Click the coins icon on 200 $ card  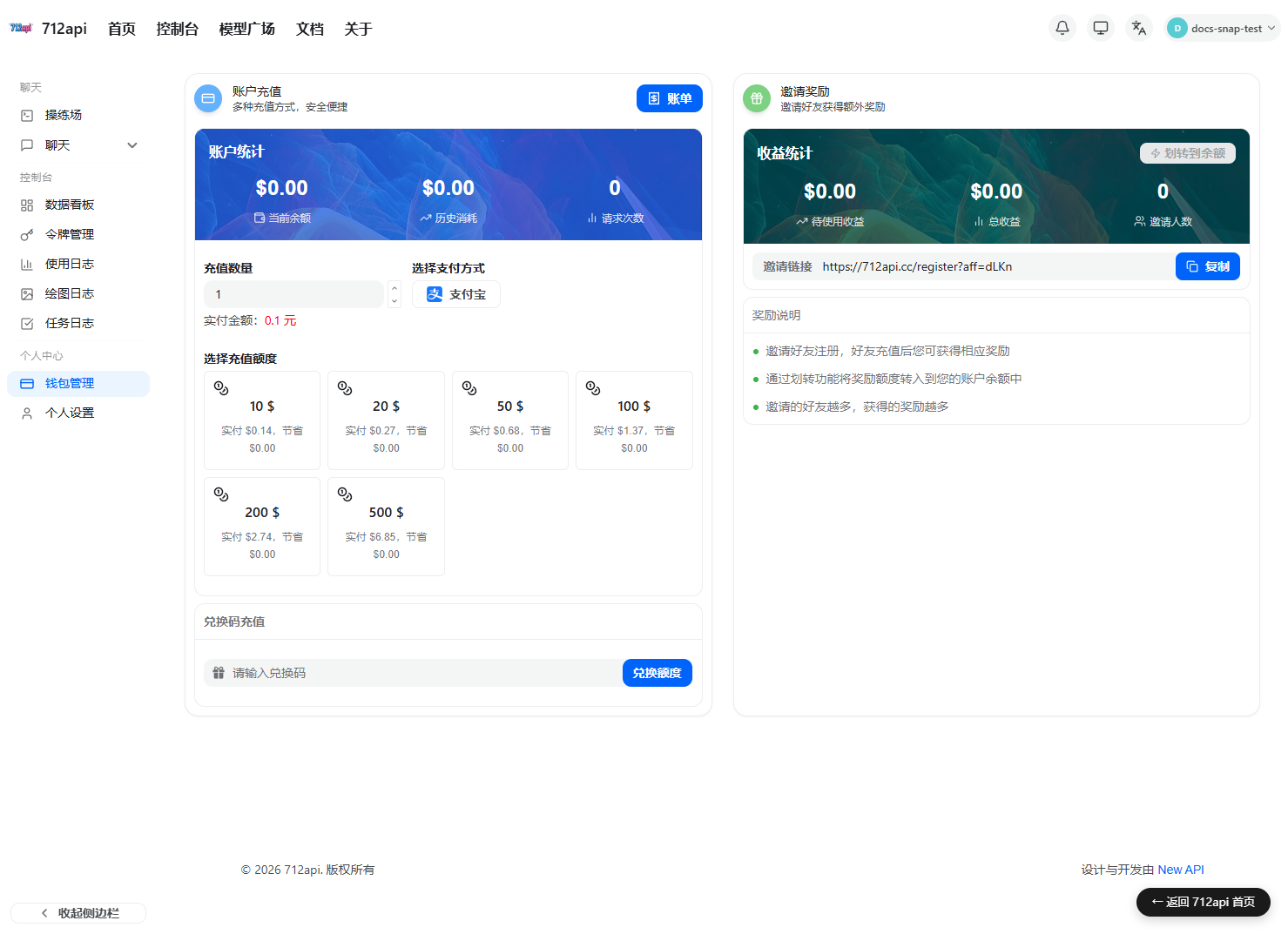221,494
